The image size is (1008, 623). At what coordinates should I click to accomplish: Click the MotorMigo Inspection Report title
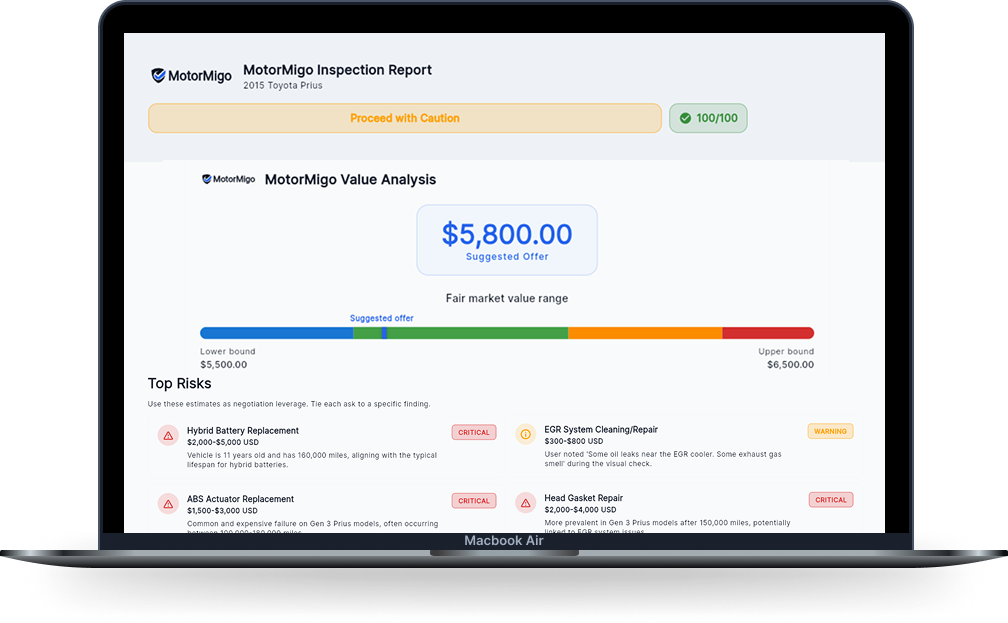(337, 69)
